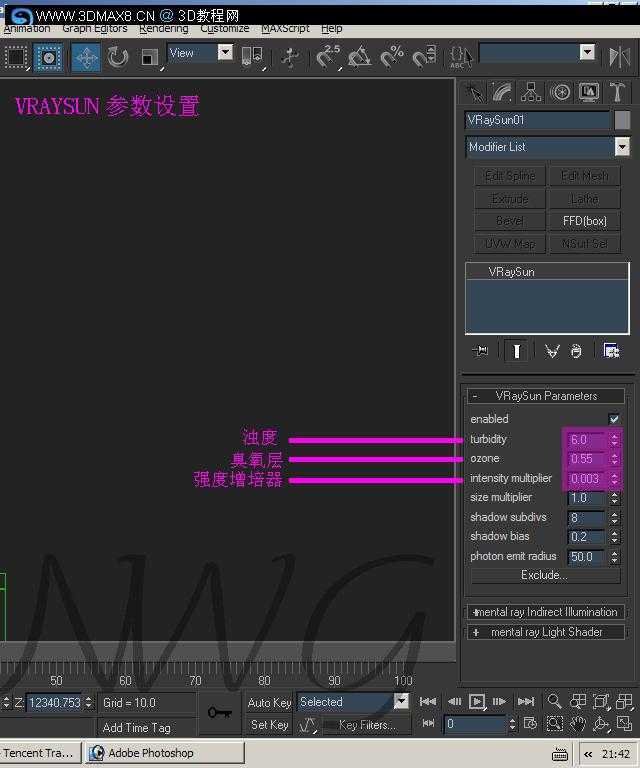Click the Play Animation button

pos(477,702)
